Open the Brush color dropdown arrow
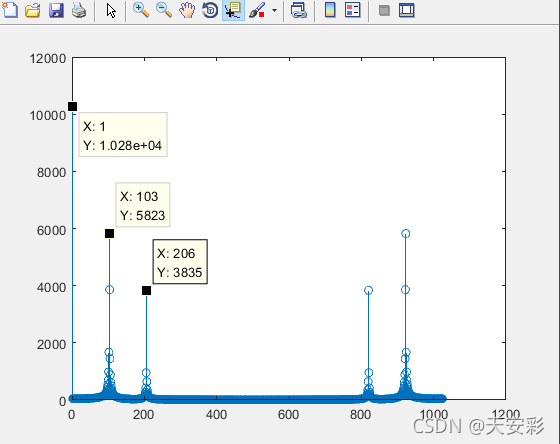 point(274,10)
